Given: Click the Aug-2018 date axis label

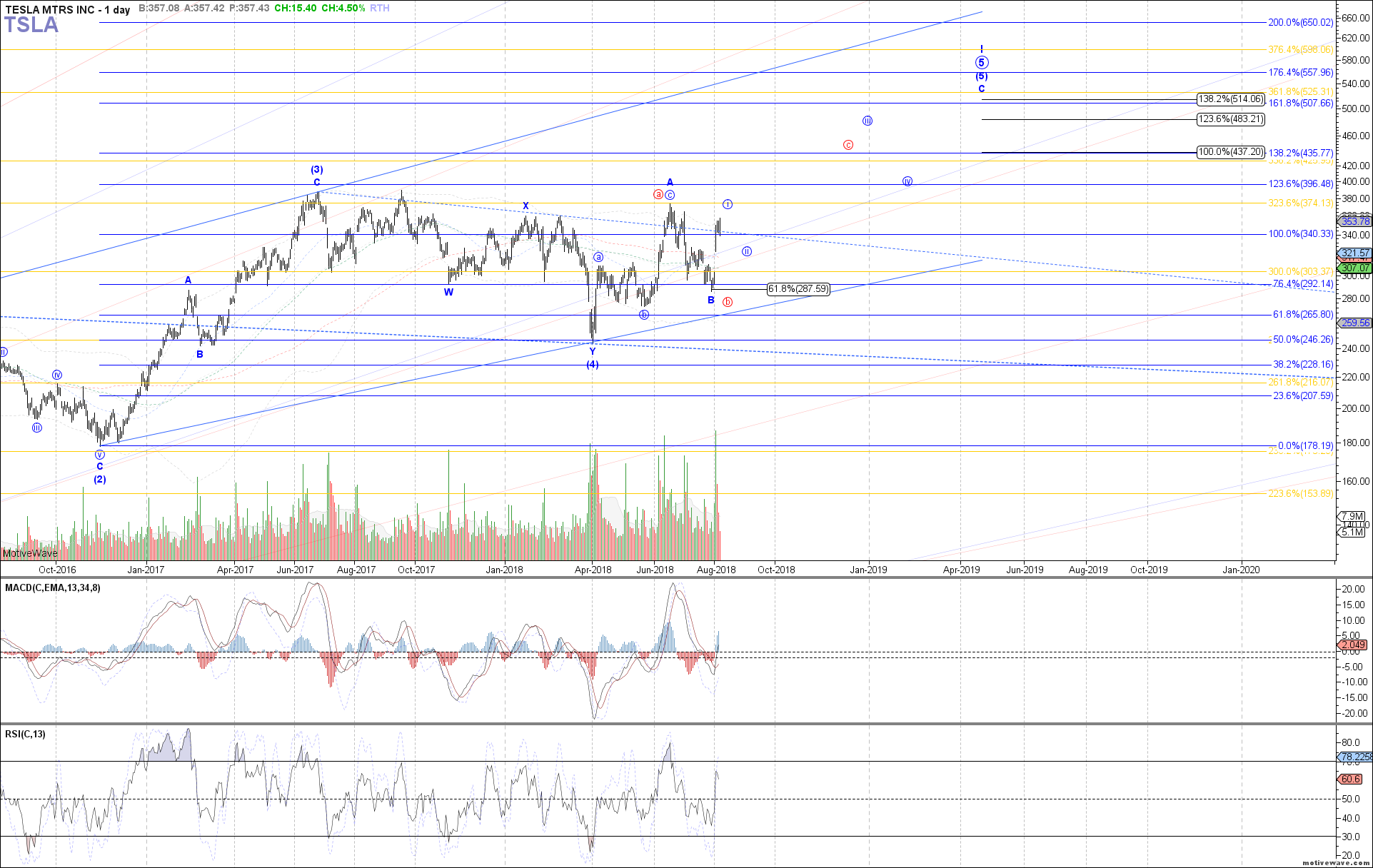Looking at the screenshot, I should pos(716,570).
